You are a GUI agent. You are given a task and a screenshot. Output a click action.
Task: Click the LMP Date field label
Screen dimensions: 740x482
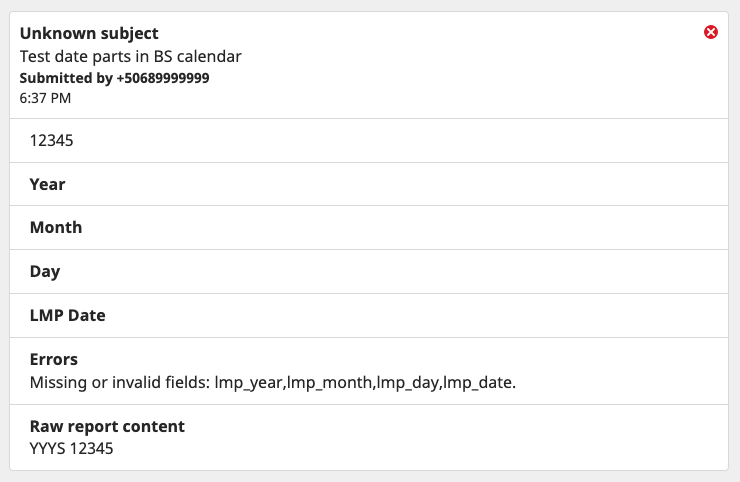tap(67, 315)
